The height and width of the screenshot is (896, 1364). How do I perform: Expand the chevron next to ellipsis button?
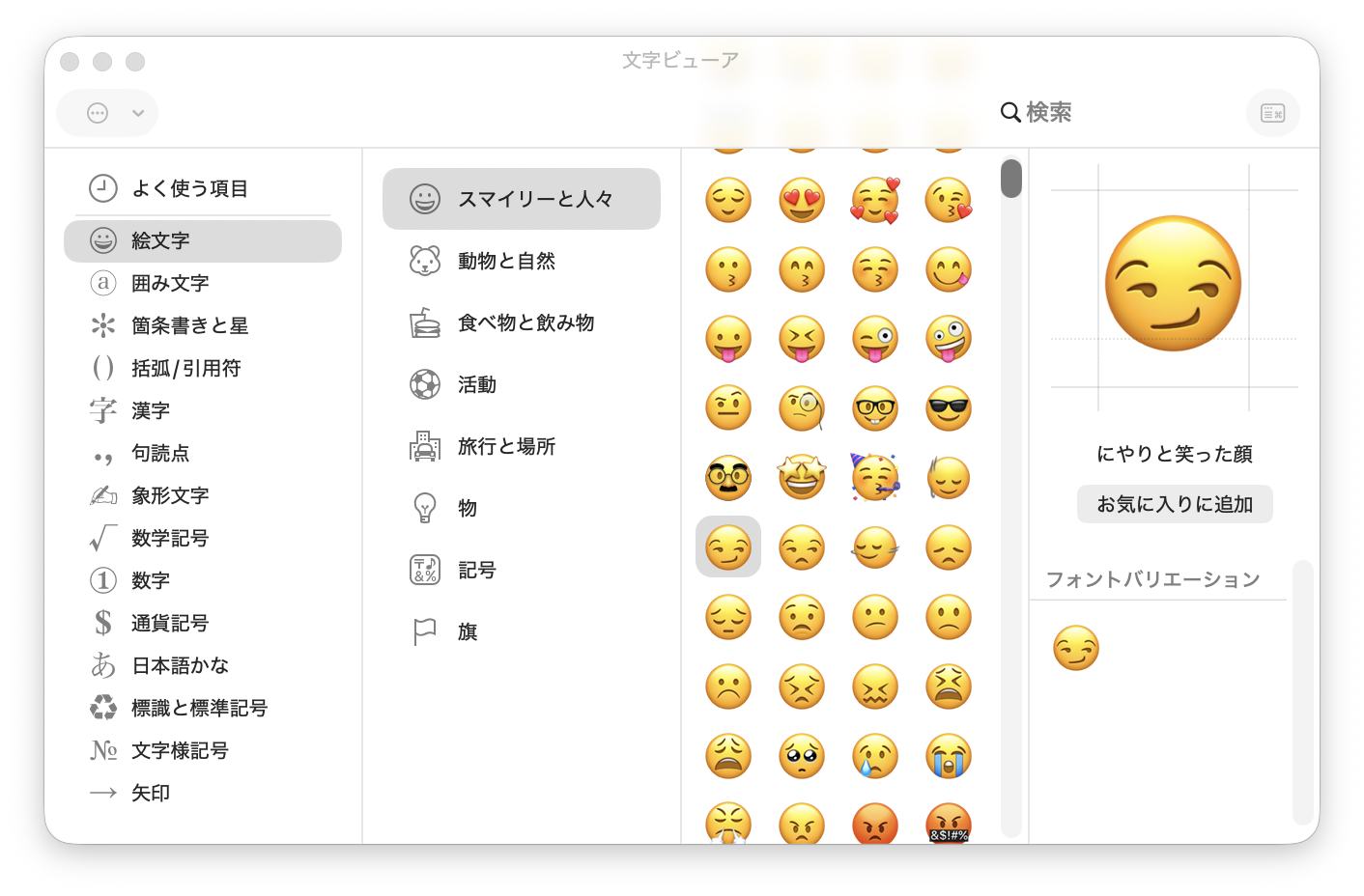click(138, 113)
